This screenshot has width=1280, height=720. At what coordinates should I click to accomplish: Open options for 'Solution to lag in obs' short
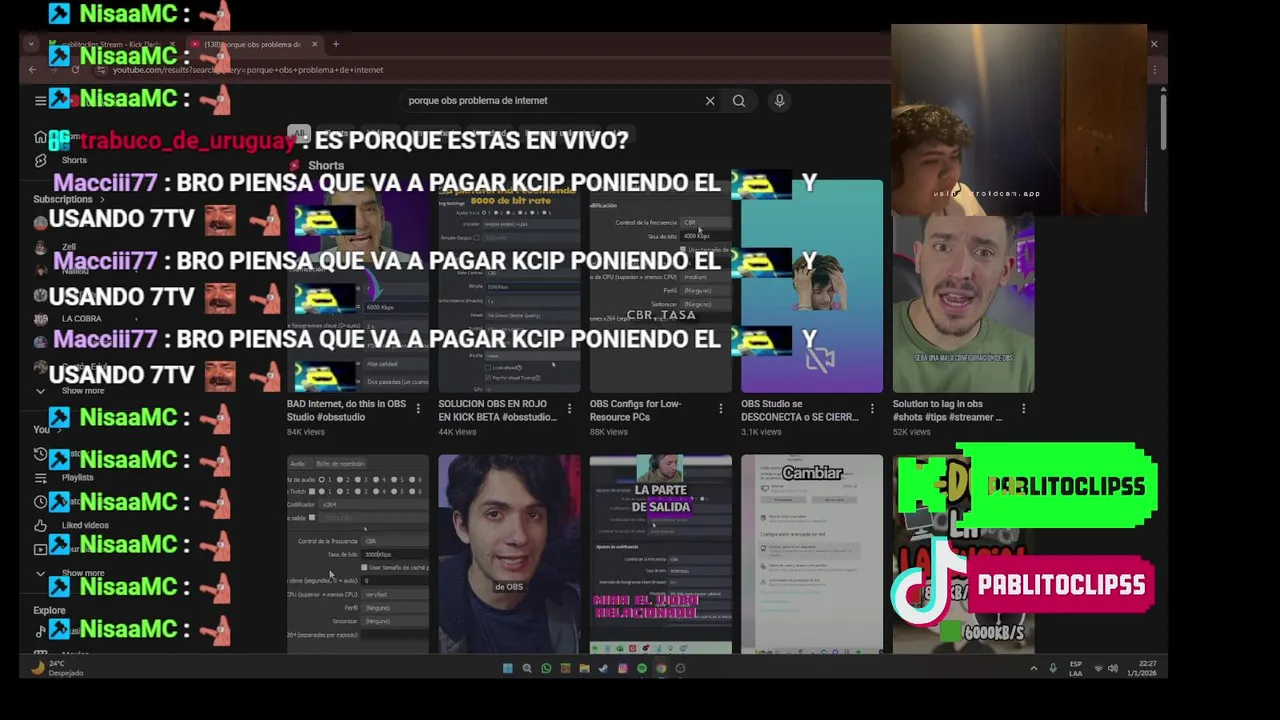[x=1023, y=408]
